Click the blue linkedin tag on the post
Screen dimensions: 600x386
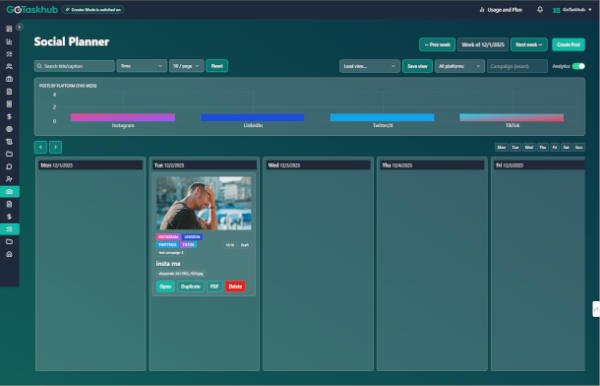192,237
